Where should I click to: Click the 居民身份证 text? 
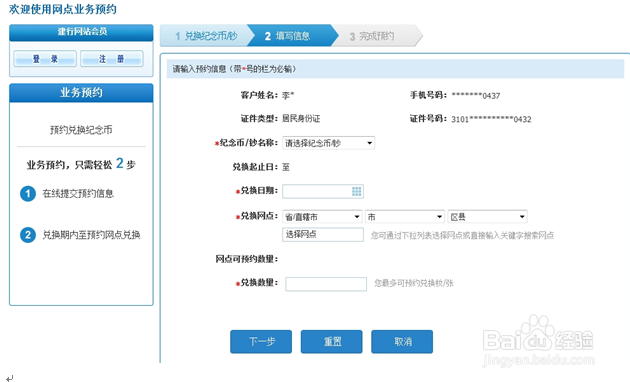[301, 119]
